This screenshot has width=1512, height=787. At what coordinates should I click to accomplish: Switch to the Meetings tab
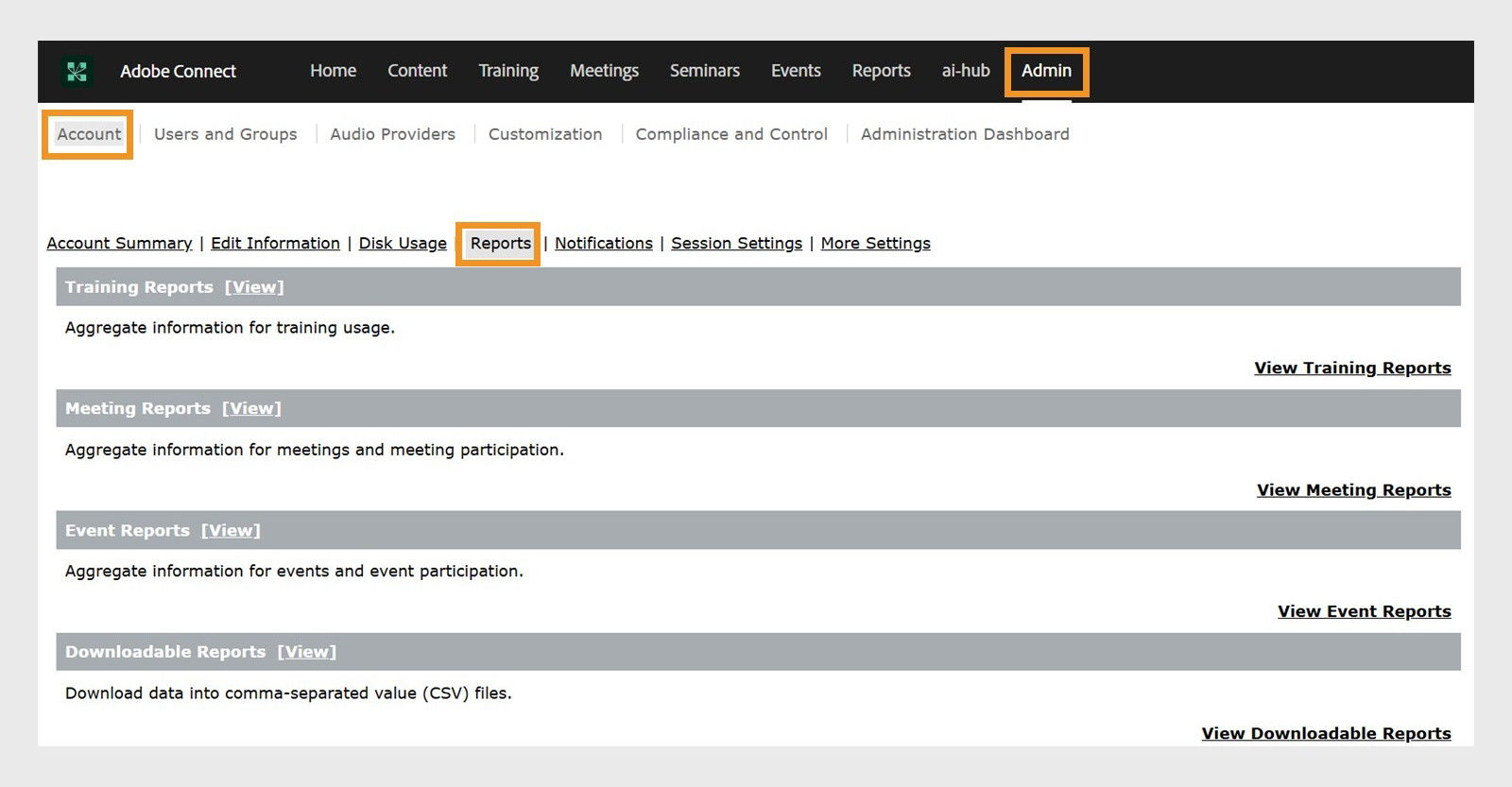click(604, 71)
